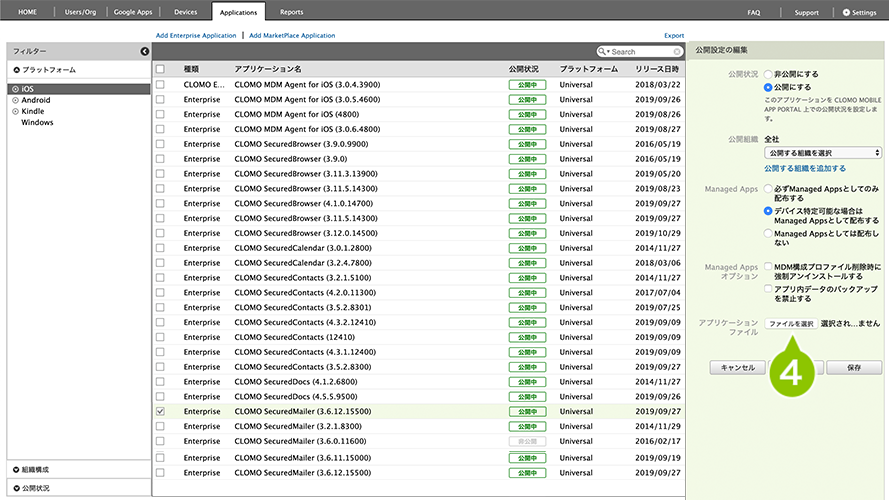Collapse the filter panel arrow icon

tap(145, 51)
